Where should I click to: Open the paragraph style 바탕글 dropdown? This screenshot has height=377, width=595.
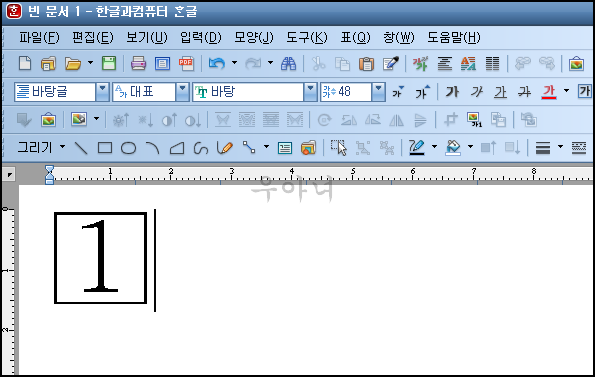(x=102, y=91)
